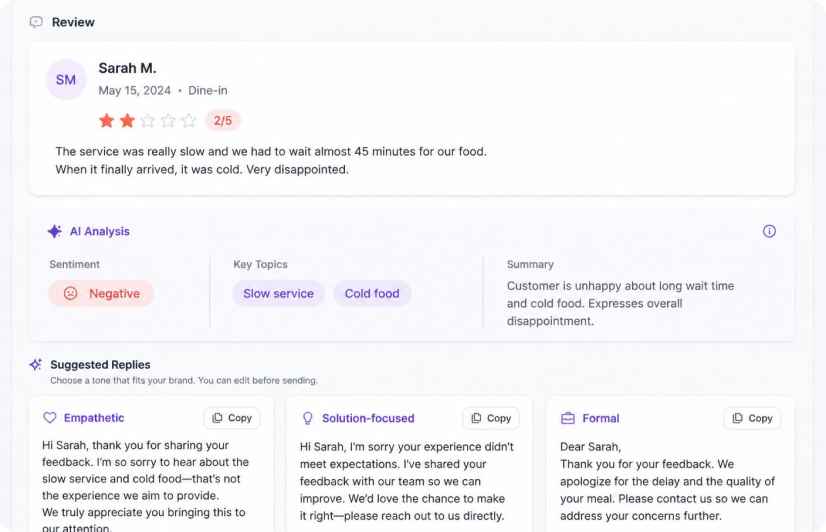Click the Suggested Replies heading

click(x=100, y=364)
